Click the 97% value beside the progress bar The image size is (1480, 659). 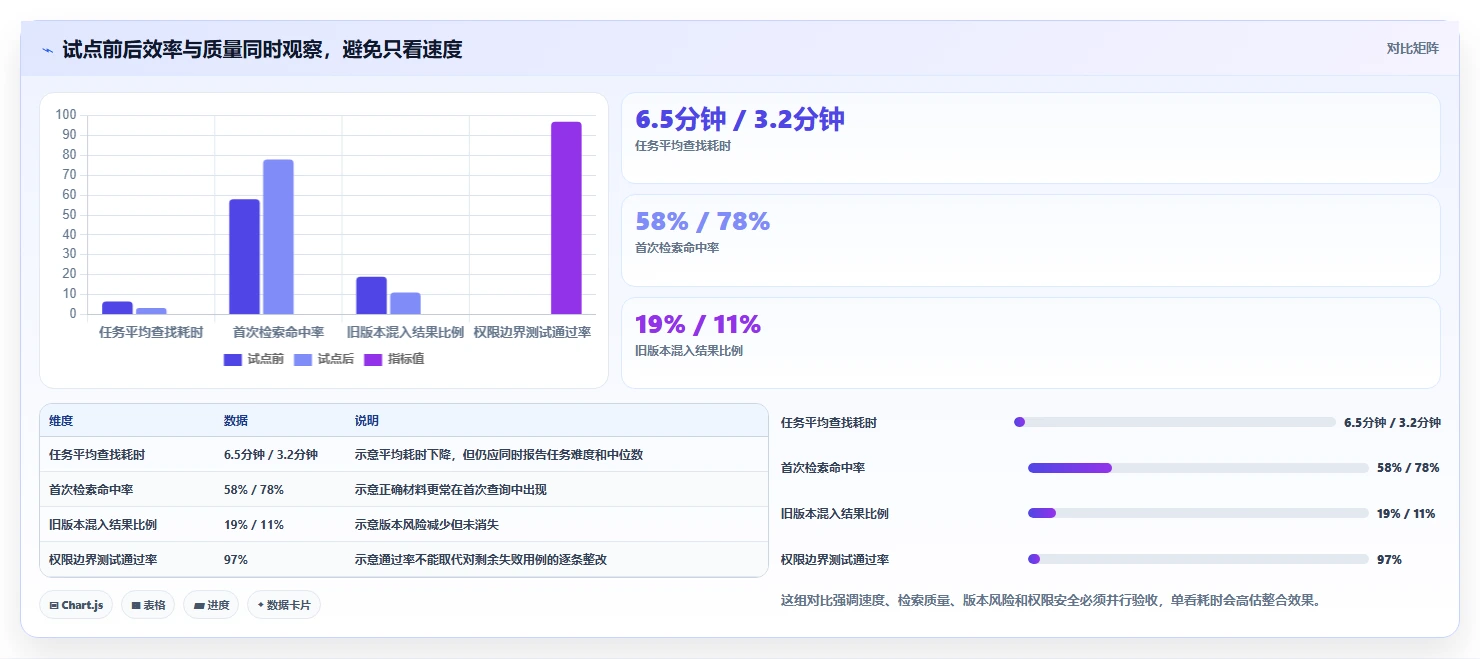1389,560
